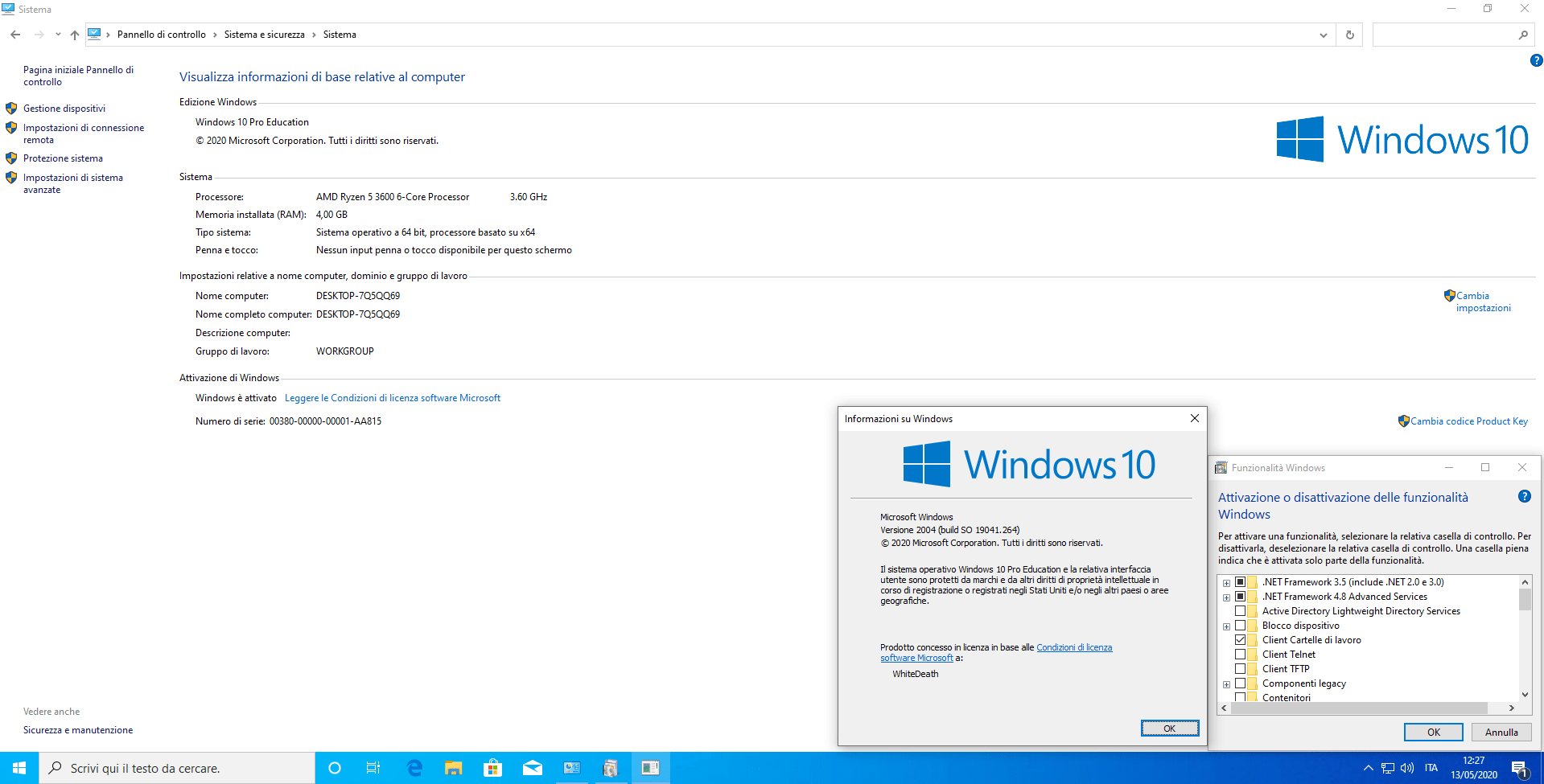
Task: Expand Componenti legacy tree node
Action: 1226,684
